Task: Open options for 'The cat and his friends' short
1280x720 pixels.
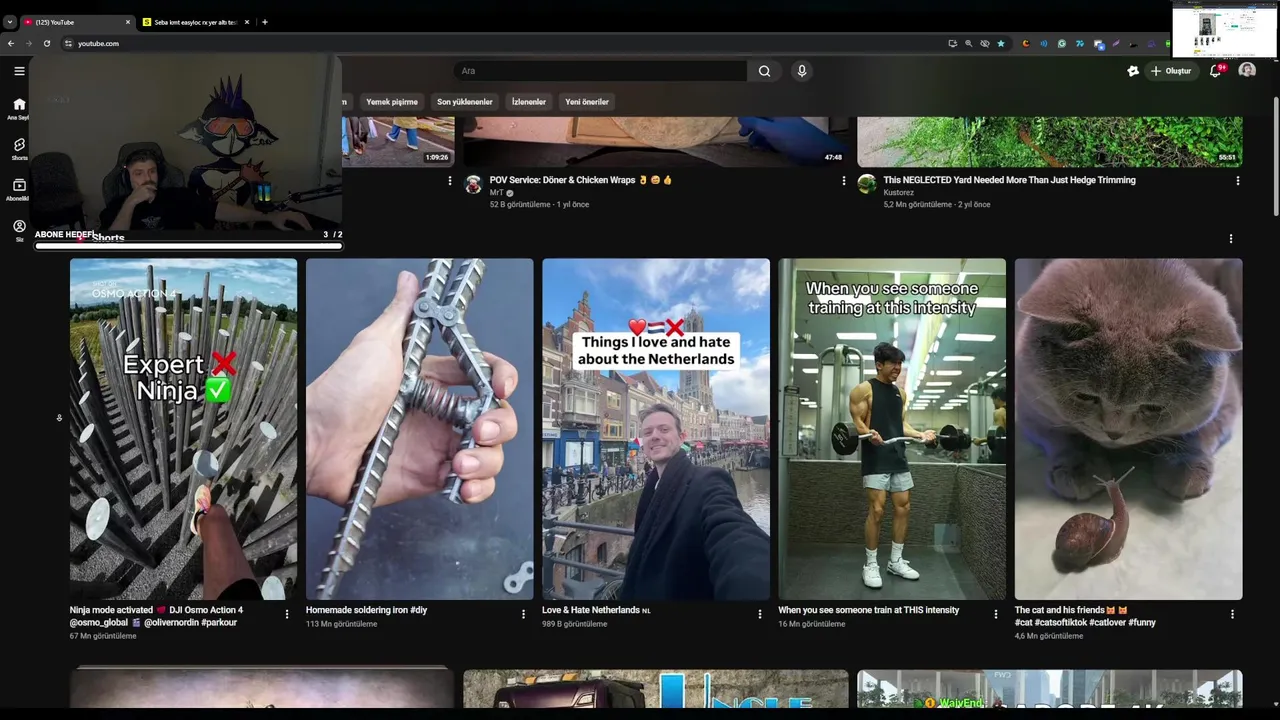Action: [x=1232, y=614]
